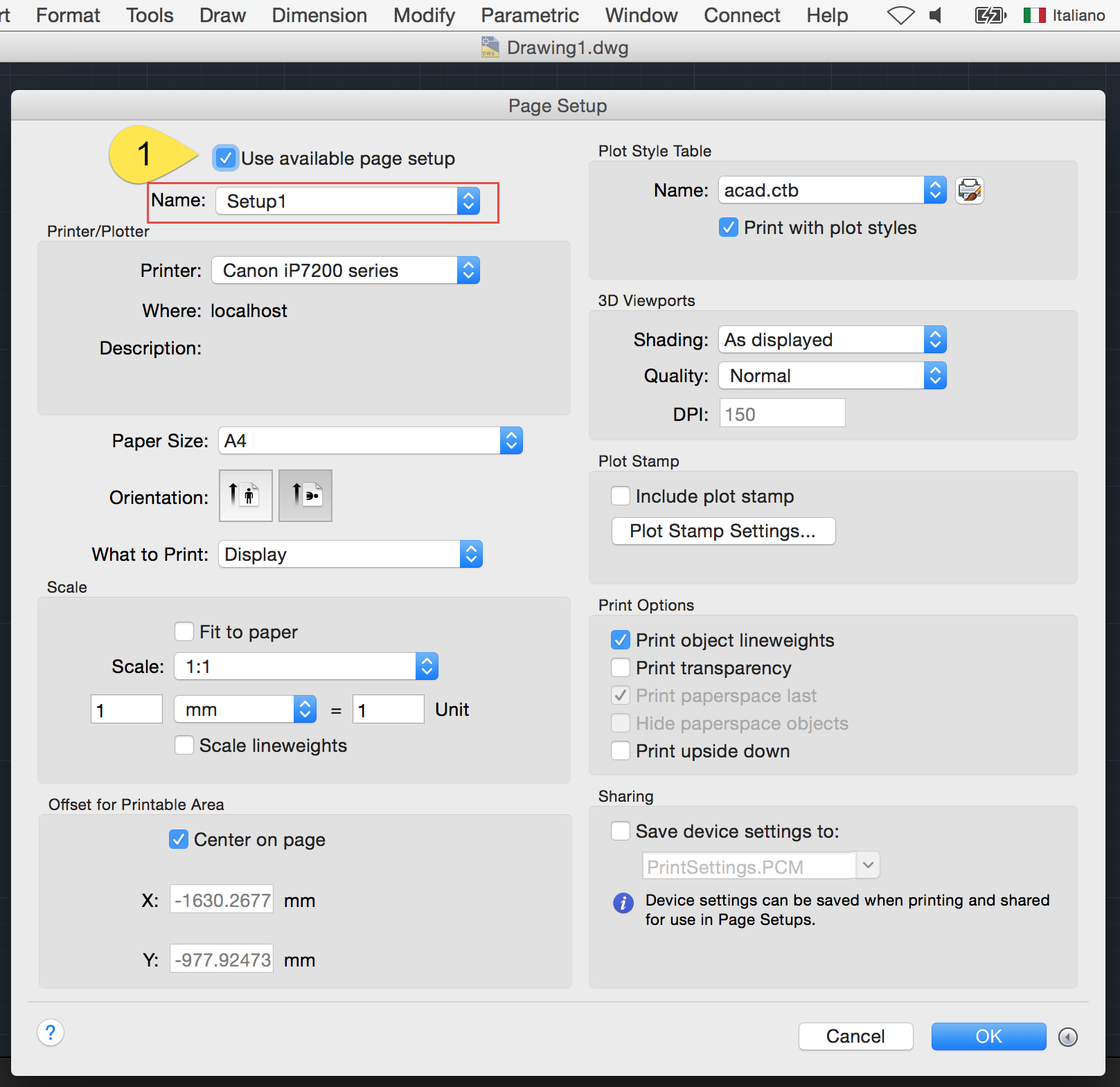Enable Fit to paper scaling
1120x1087 pixels.
(x=184, y=631)
